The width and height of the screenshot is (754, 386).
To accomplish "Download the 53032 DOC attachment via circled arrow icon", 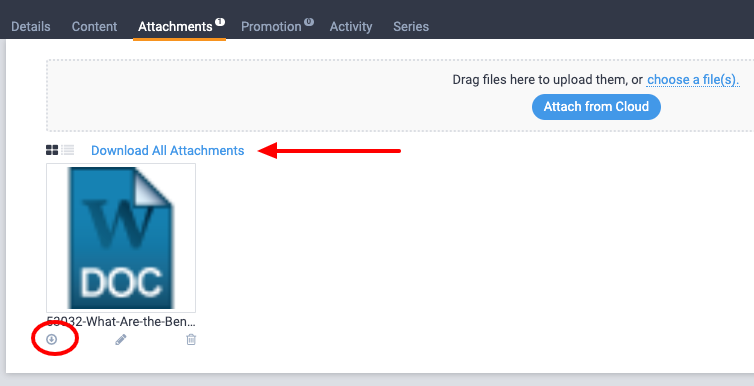I will click(x=51, y=340).
